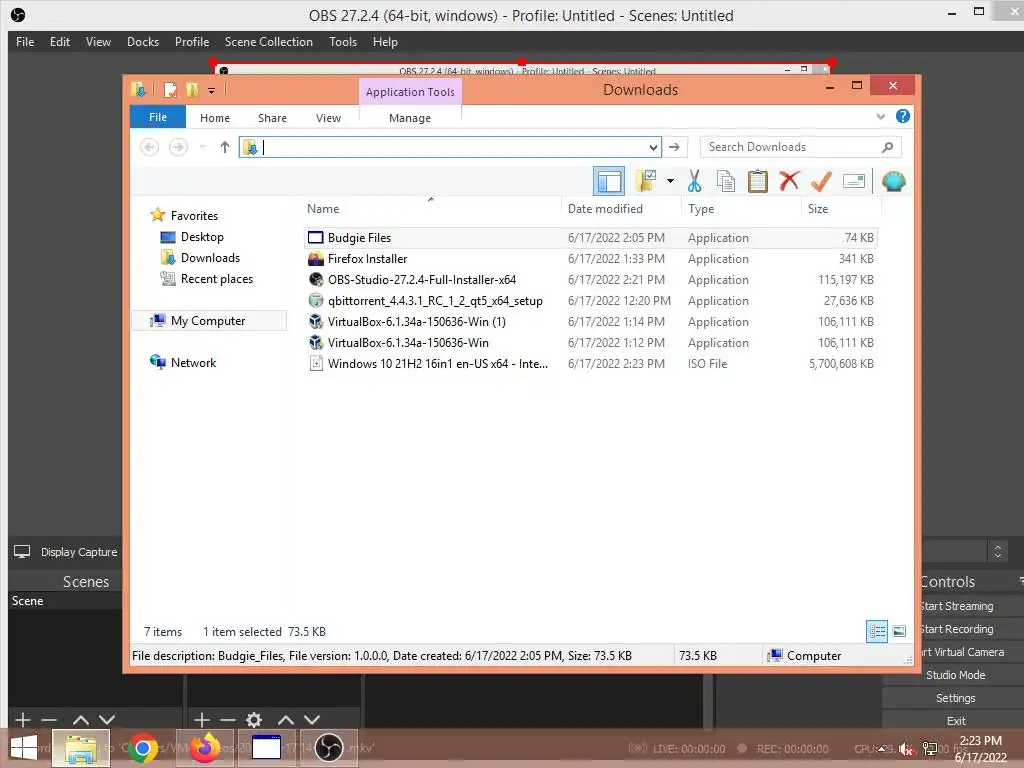The height and width of the screenshot is (768, 1024).
Task: Open Firefox from the taskbar
Action: pos(204,748)
